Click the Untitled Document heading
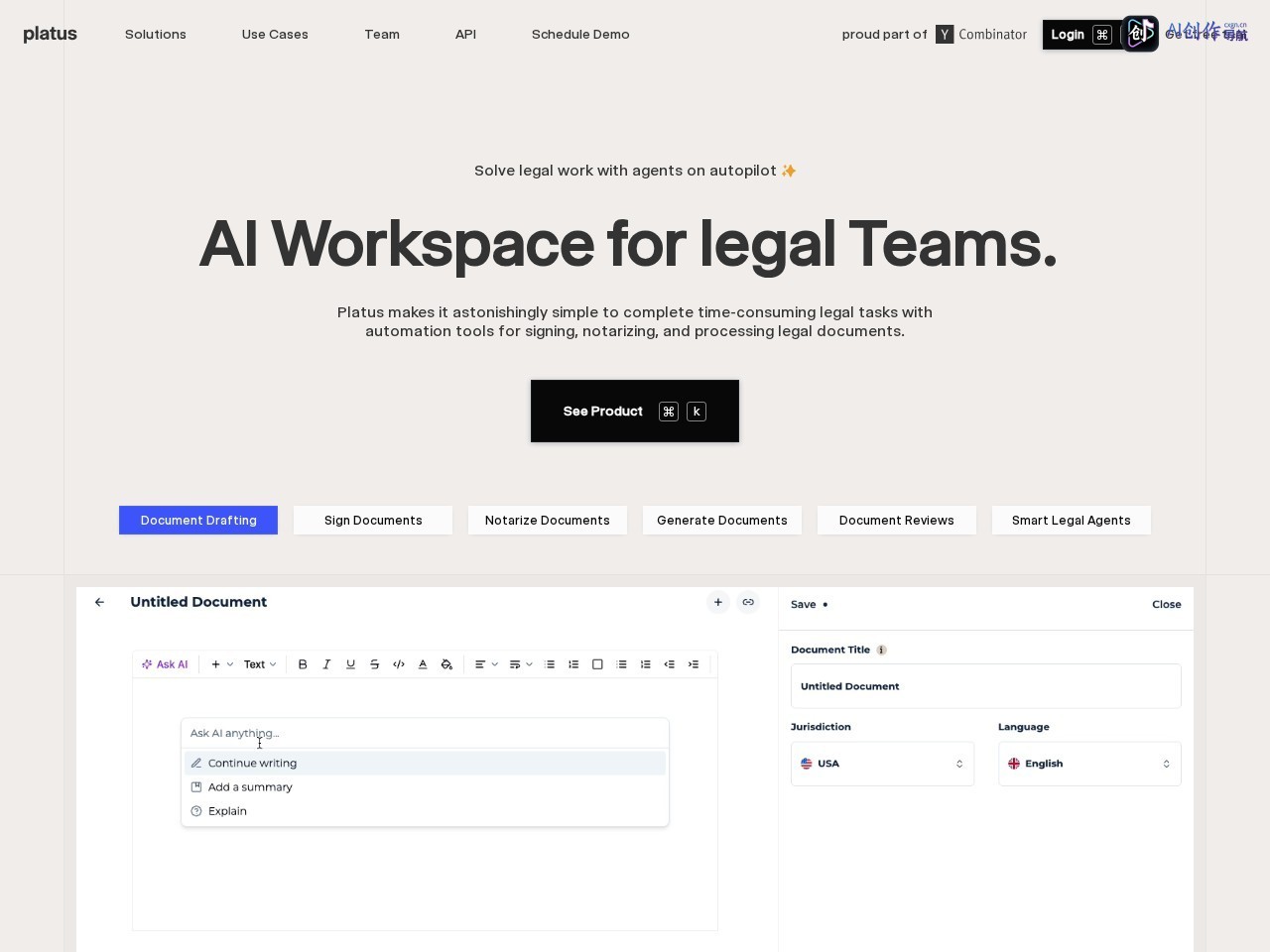Screen dimensions: 1270x952 coord(198,602)
